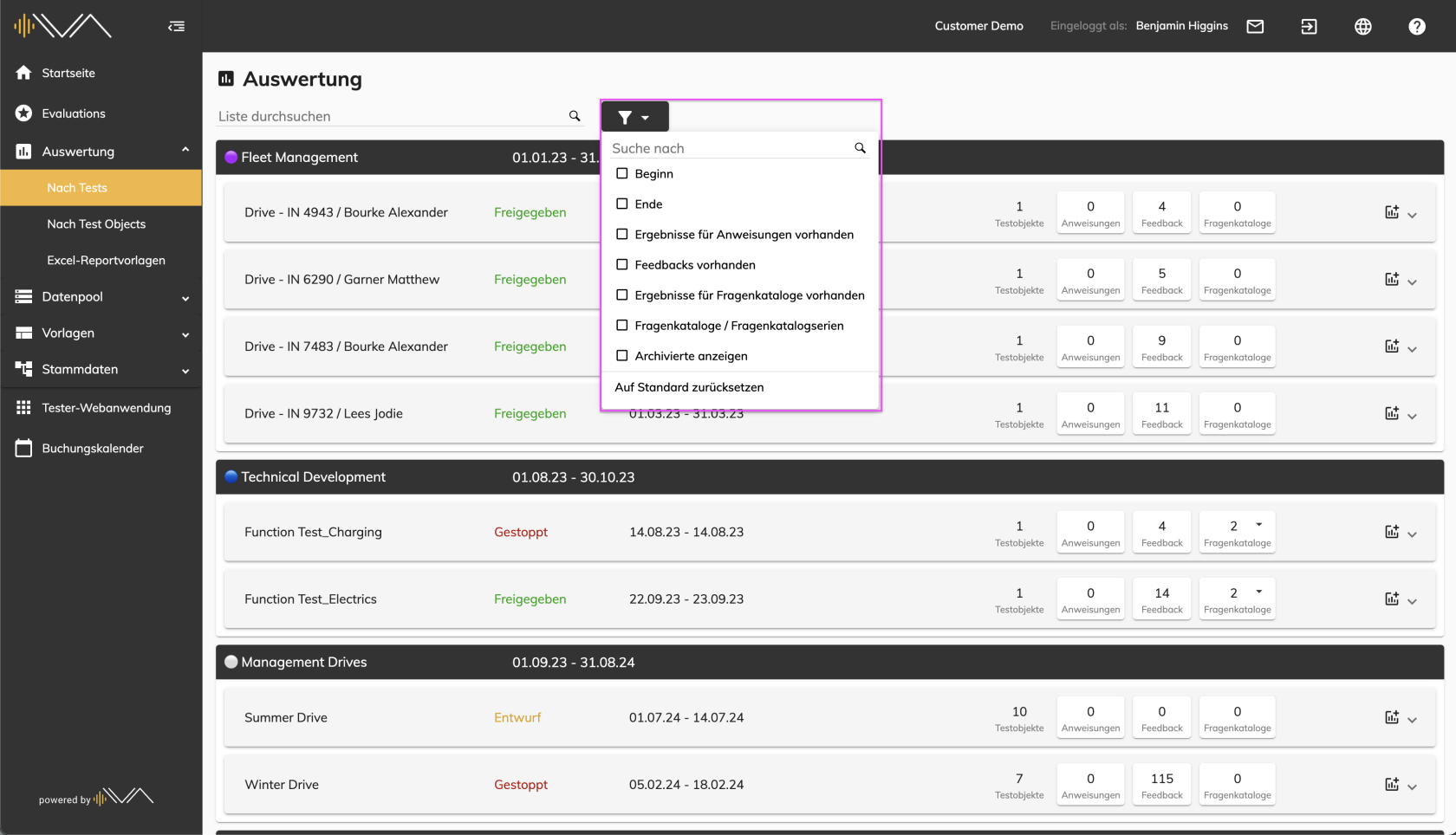Click magnifier icon in Suche nach field
This screenshot has width=1456, height=835.
[x=860, y=148]
